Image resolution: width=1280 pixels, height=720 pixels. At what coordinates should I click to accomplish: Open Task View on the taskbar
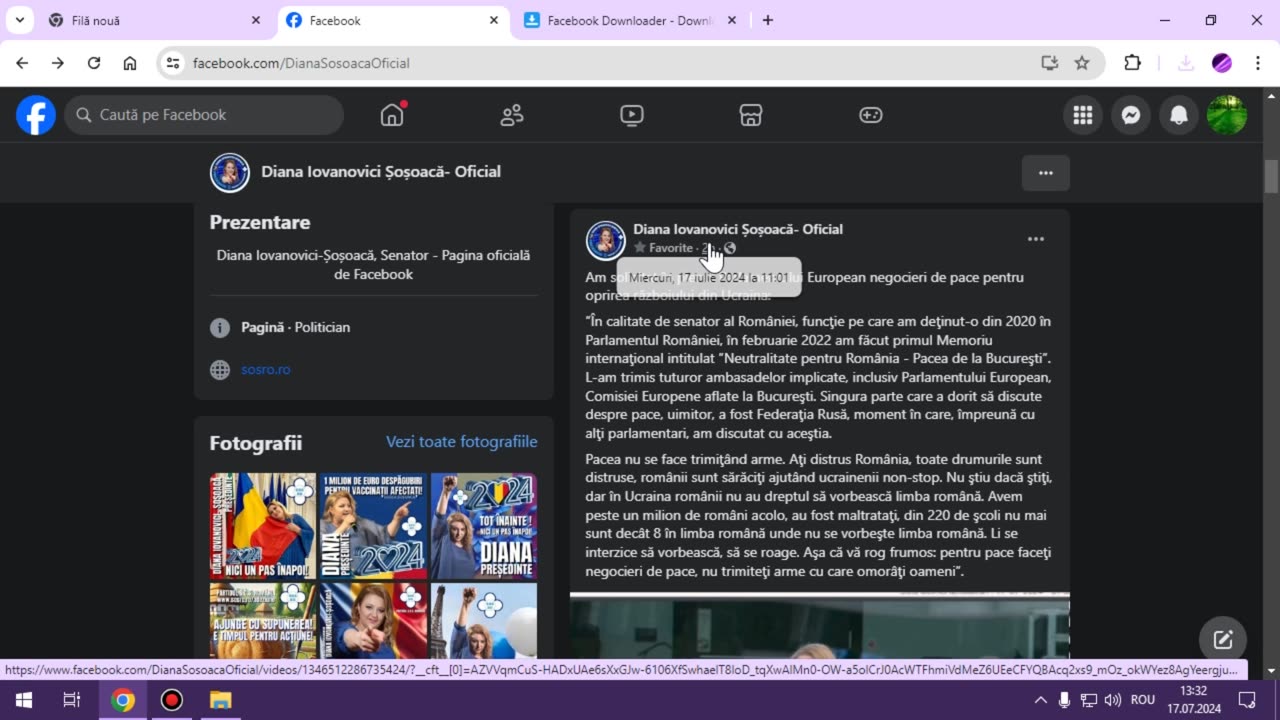point(72,700)
